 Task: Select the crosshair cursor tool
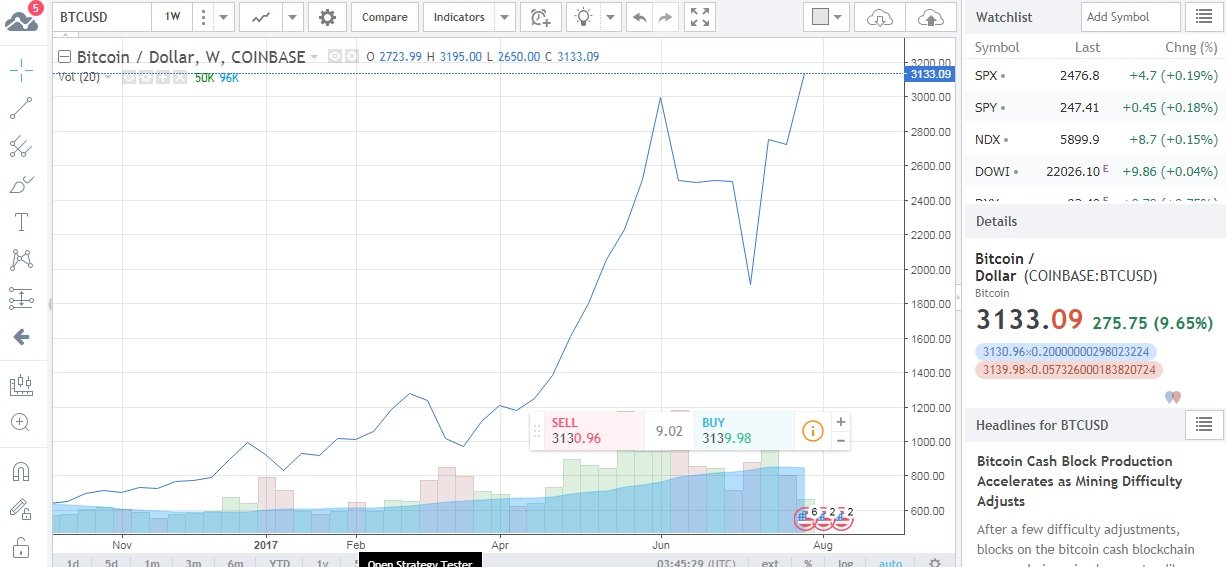21,69
